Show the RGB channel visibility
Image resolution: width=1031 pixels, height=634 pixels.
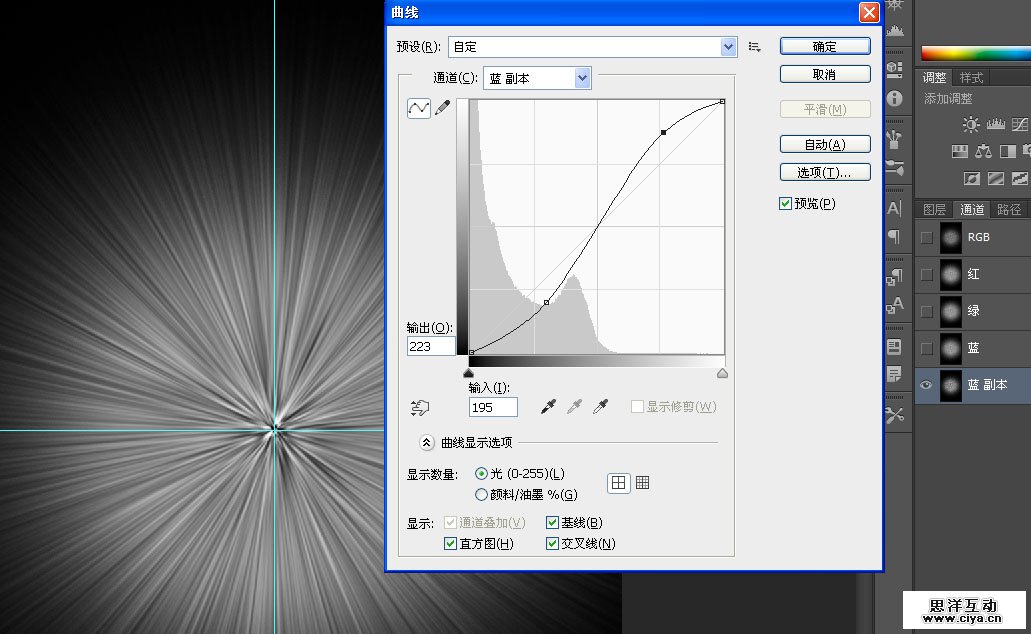[x=927, y=237]
